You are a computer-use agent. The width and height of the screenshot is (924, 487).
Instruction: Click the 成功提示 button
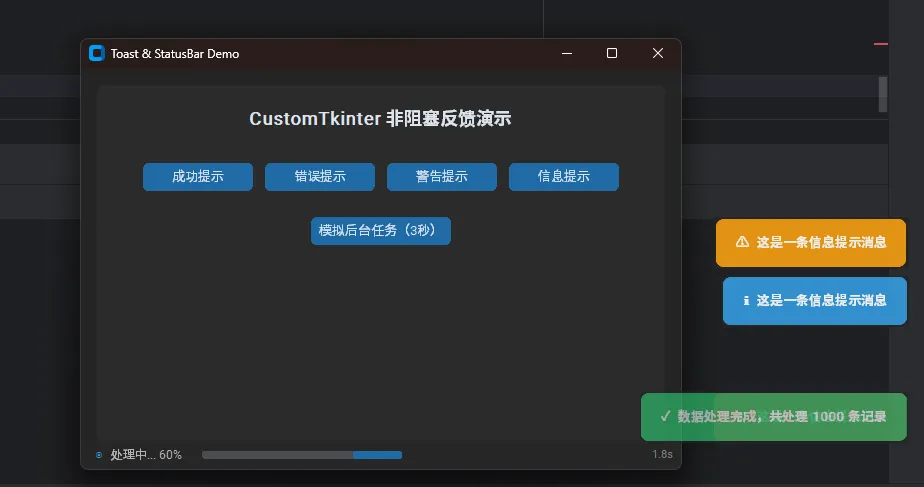(x=197, y=176)
